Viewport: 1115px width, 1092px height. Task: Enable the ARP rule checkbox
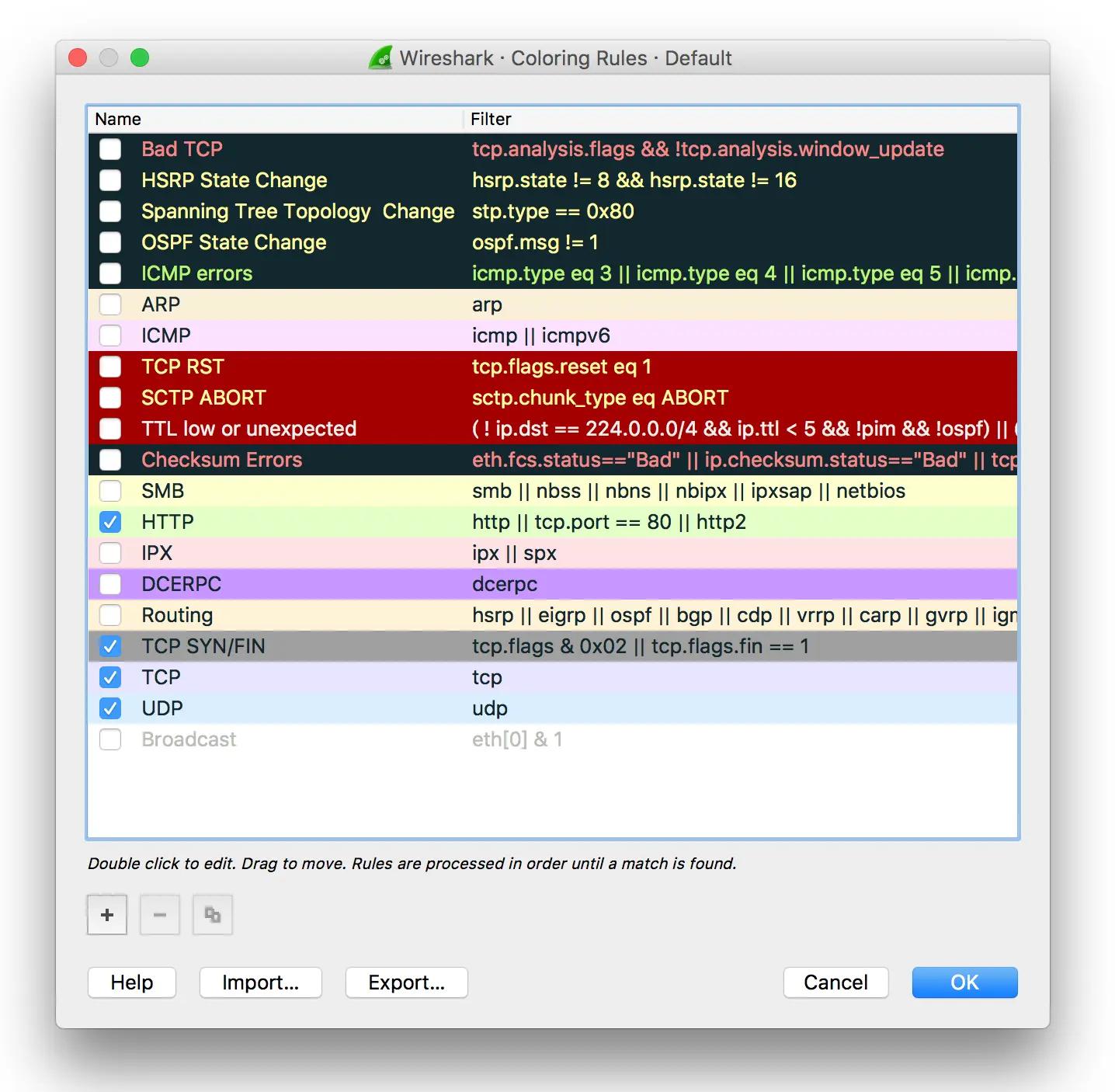(110, 304)
